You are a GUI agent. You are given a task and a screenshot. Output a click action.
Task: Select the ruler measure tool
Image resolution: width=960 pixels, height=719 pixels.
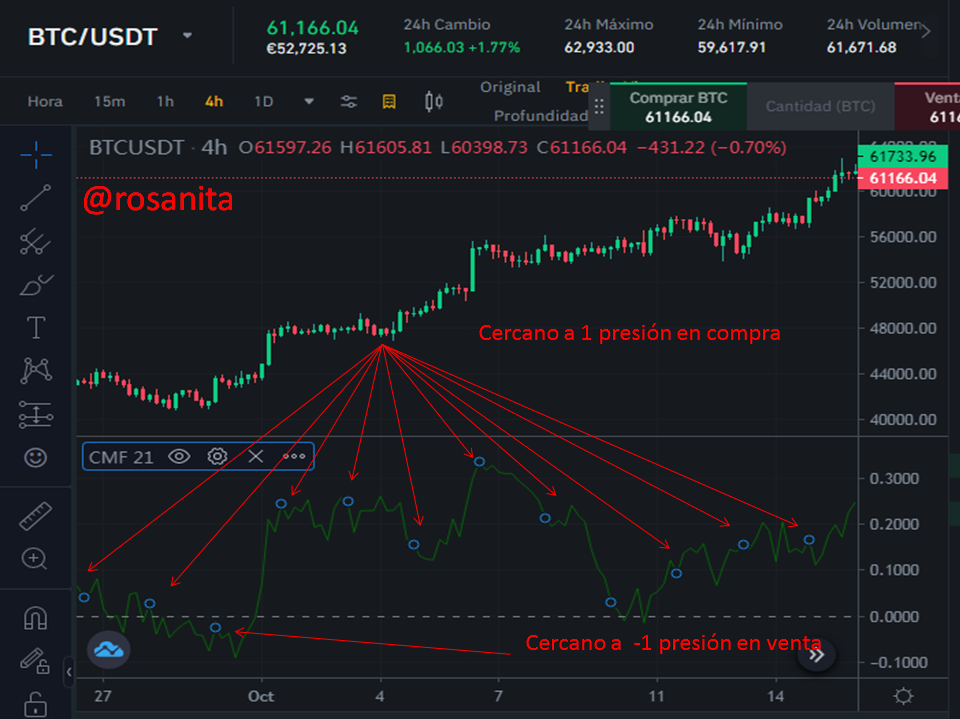(36, 516)
